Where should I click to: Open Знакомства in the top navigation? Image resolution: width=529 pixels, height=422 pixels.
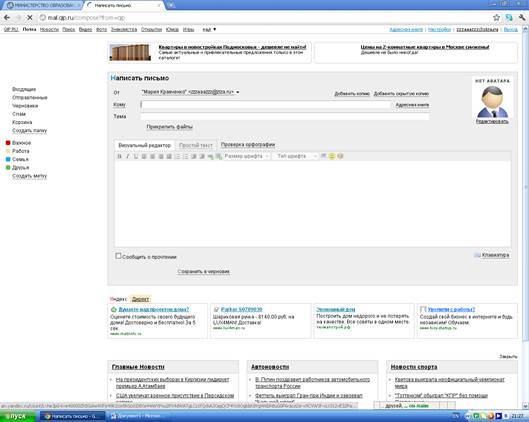(124, 30)
